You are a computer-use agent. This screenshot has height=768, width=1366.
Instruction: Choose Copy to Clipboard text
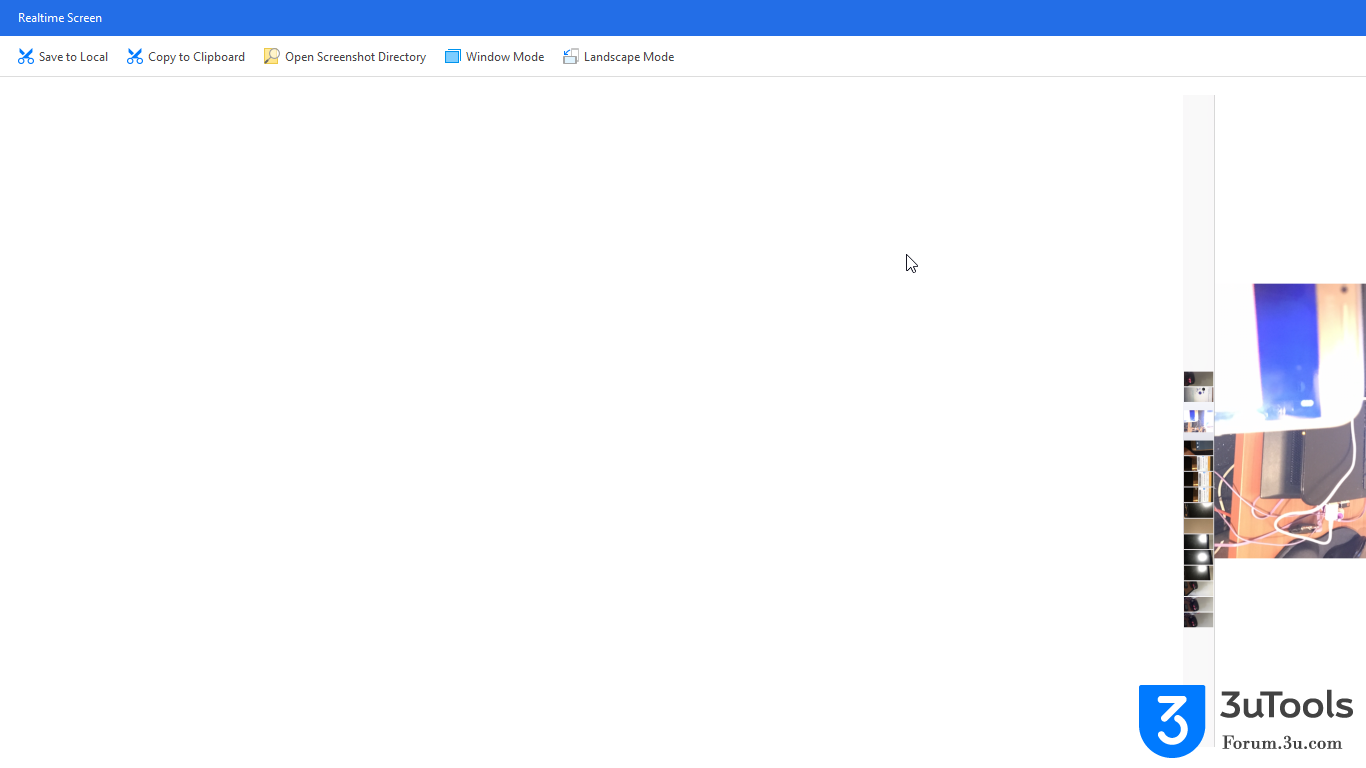(196, 57)
